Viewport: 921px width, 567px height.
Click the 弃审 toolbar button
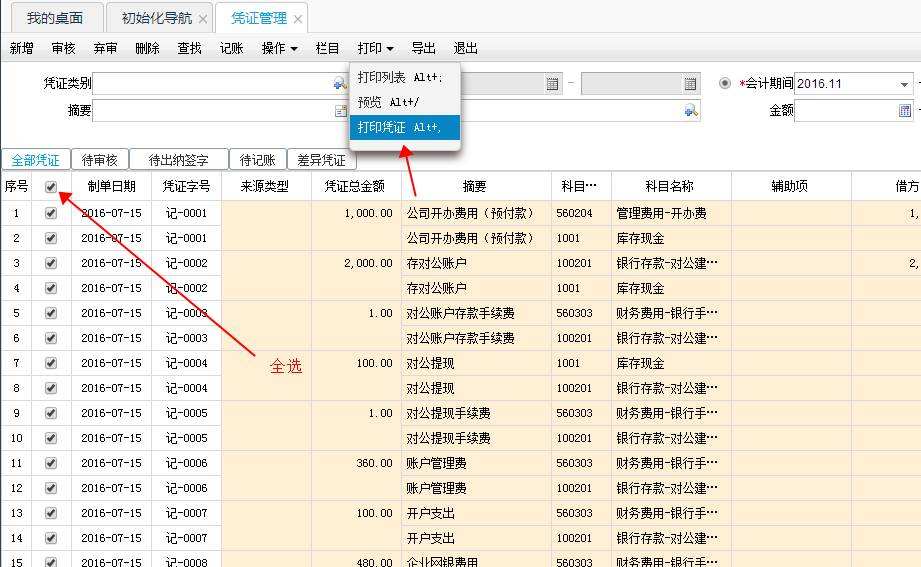pyautogui.click(x=105, y=48)
